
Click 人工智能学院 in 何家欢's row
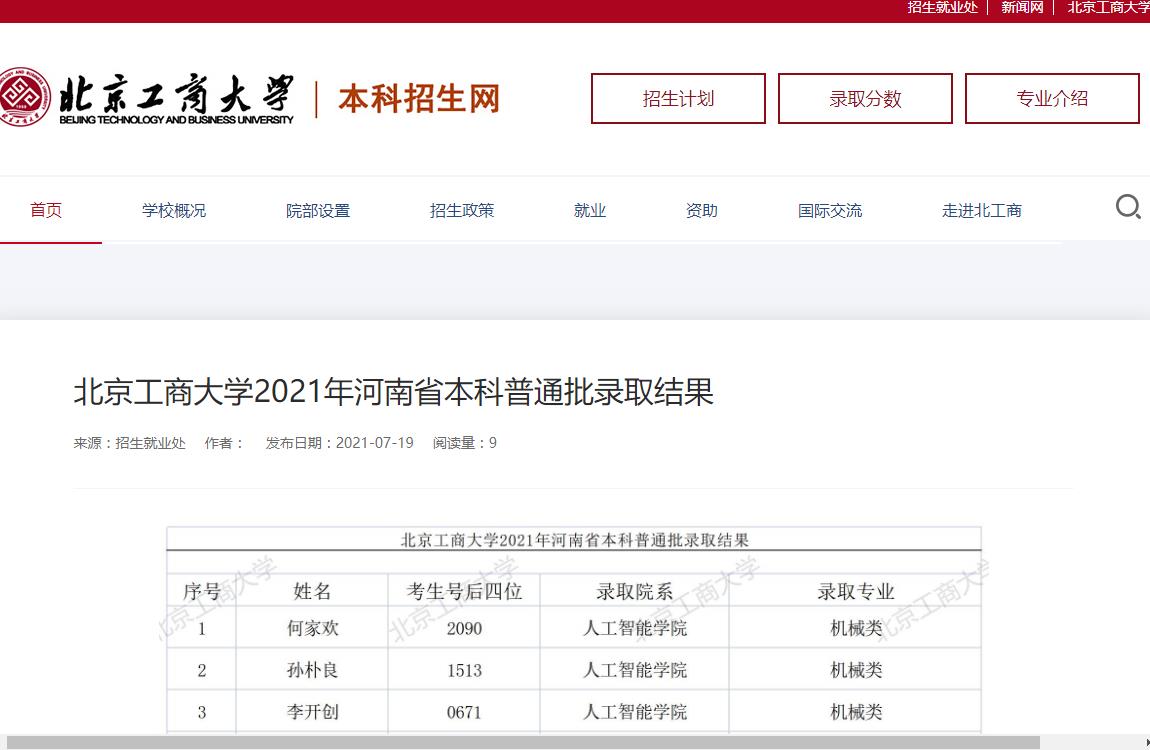point(634,628)
